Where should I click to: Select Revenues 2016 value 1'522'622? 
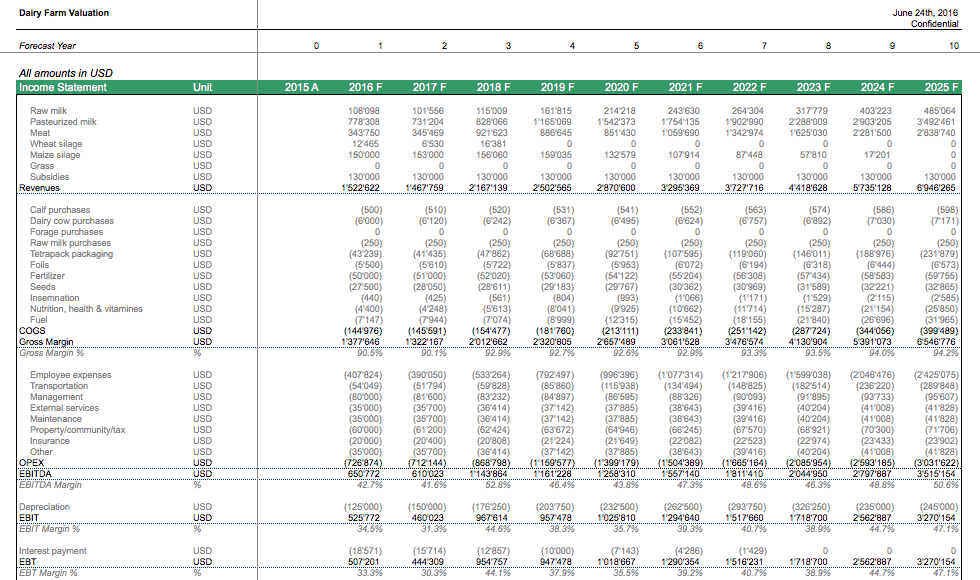(x=361, y=188)
